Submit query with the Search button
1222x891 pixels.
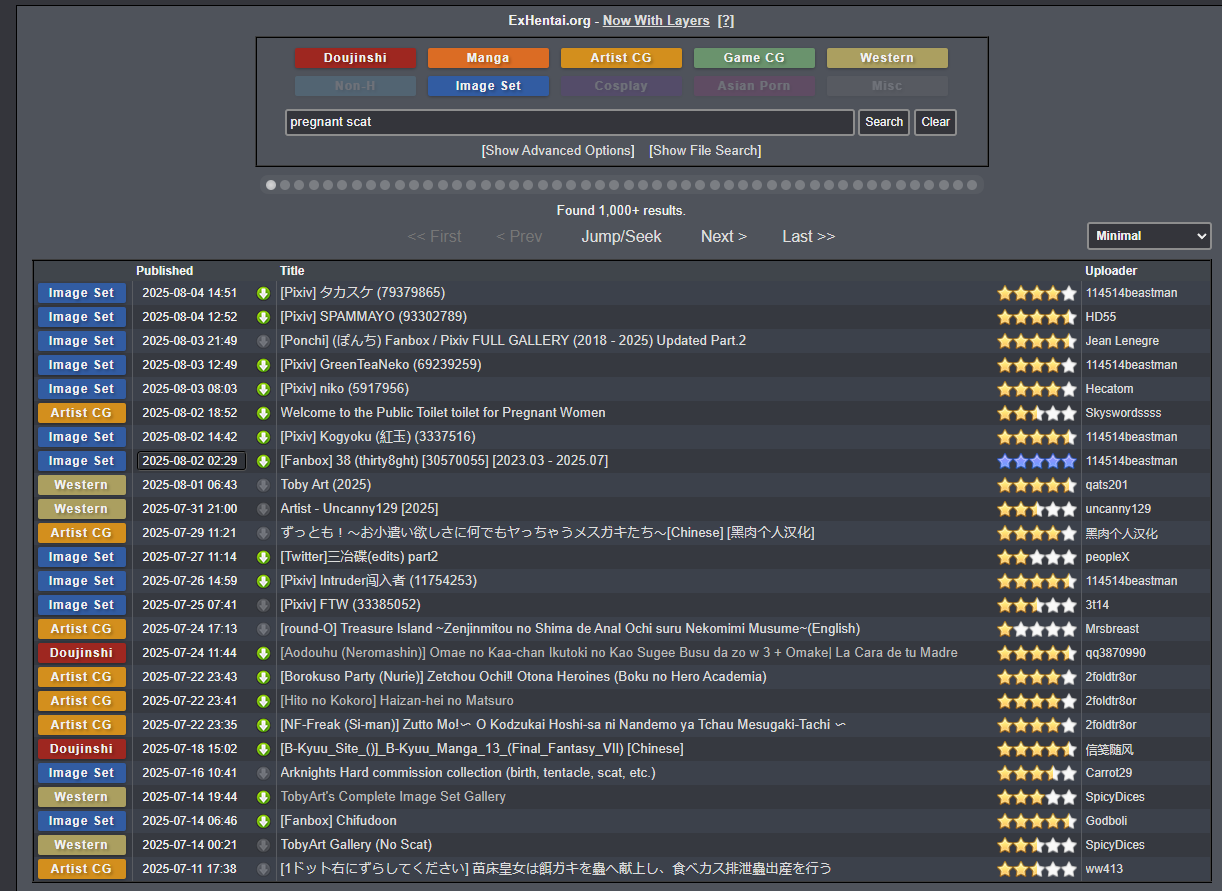point(884,122)
